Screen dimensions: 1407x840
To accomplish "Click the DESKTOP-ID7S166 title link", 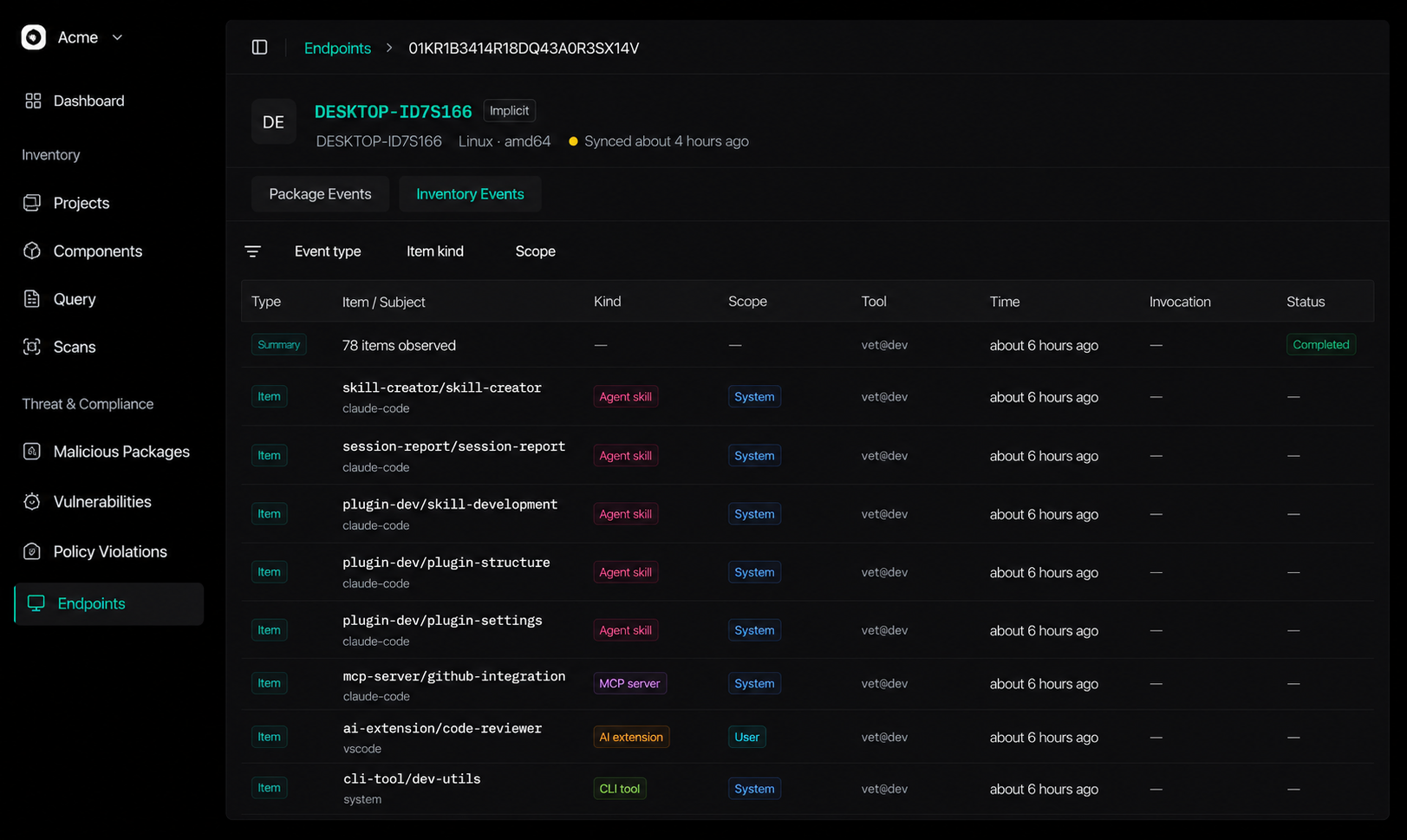I will [x=393, y=111].
